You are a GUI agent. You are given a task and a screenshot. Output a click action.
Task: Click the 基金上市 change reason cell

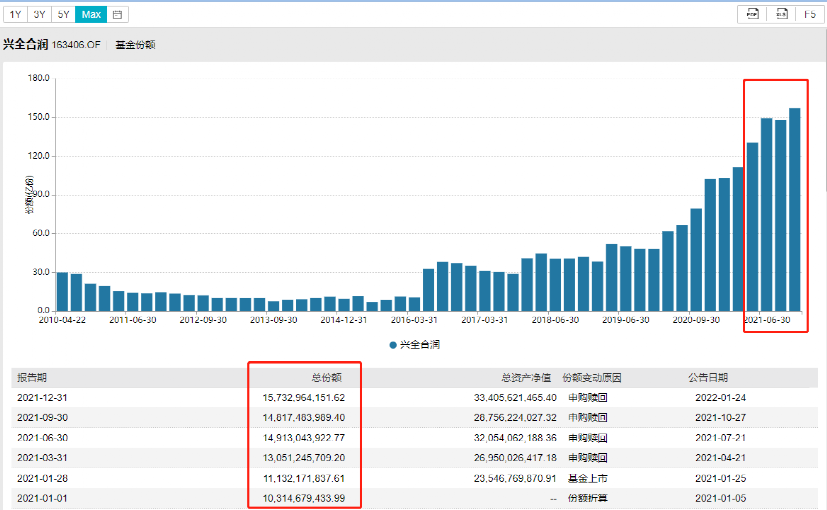pos(585,477)
